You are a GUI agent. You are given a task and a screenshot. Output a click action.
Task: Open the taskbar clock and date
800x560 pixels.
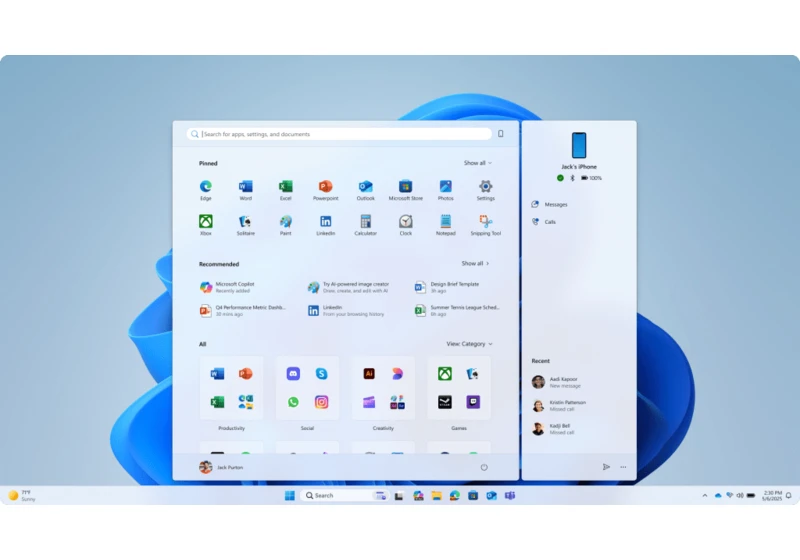[x=771, y=496]
